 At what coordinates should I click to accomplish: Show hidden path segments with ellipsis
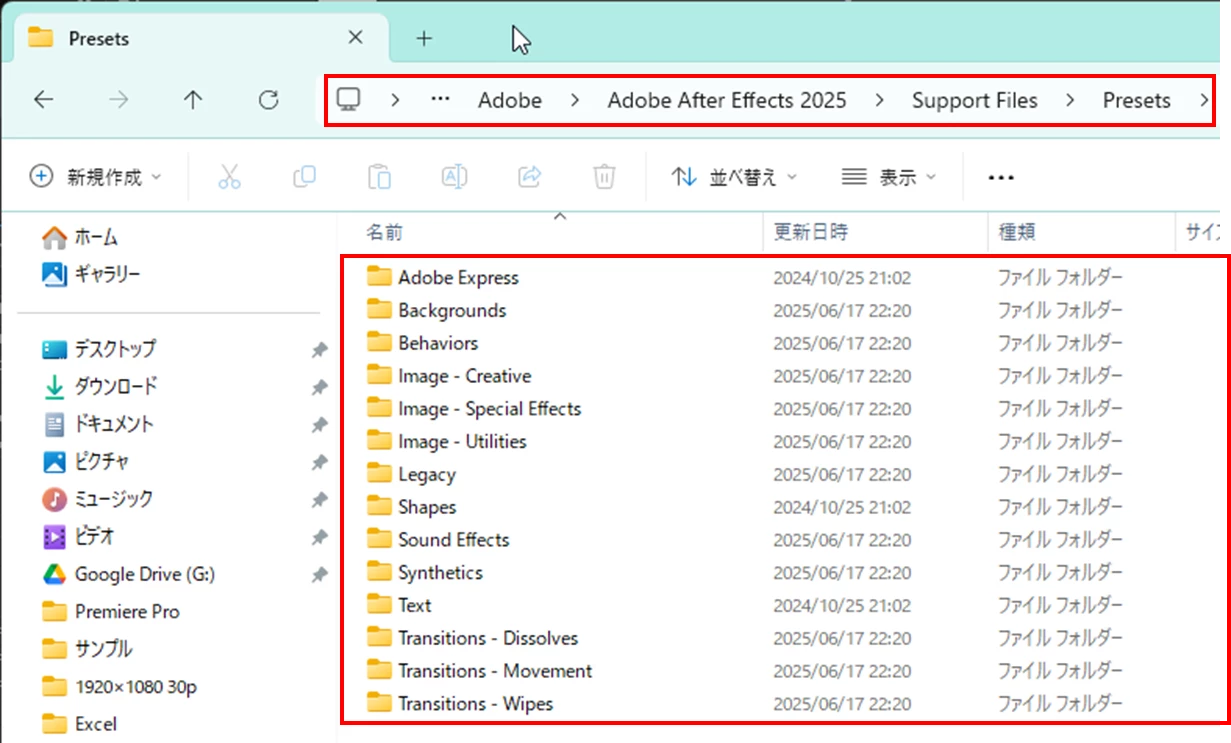click(441, 100)
